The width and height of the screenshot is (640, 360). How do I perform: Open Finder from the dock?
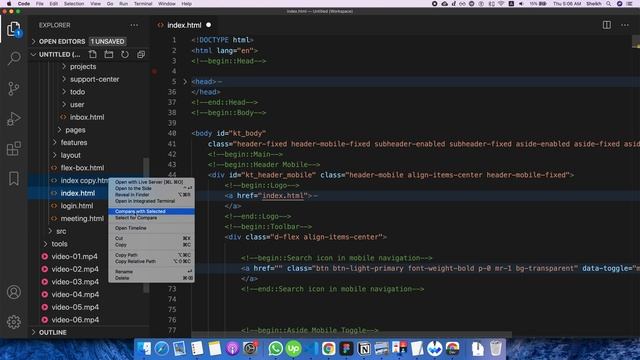coord(144,348)
